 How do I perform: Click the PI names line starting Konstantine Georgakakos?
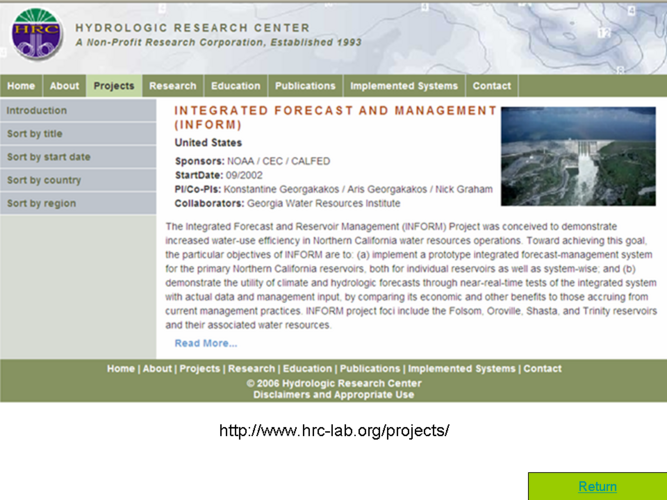(358, 189)
